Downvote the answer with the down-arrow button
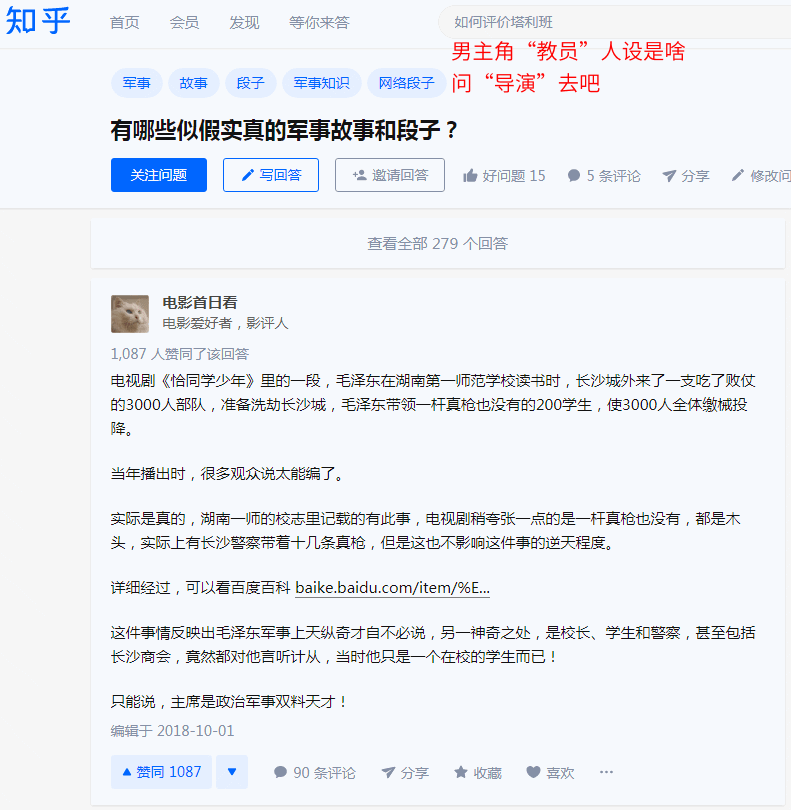This screenshot has height=810, width=791. click(x=232, y=772)
